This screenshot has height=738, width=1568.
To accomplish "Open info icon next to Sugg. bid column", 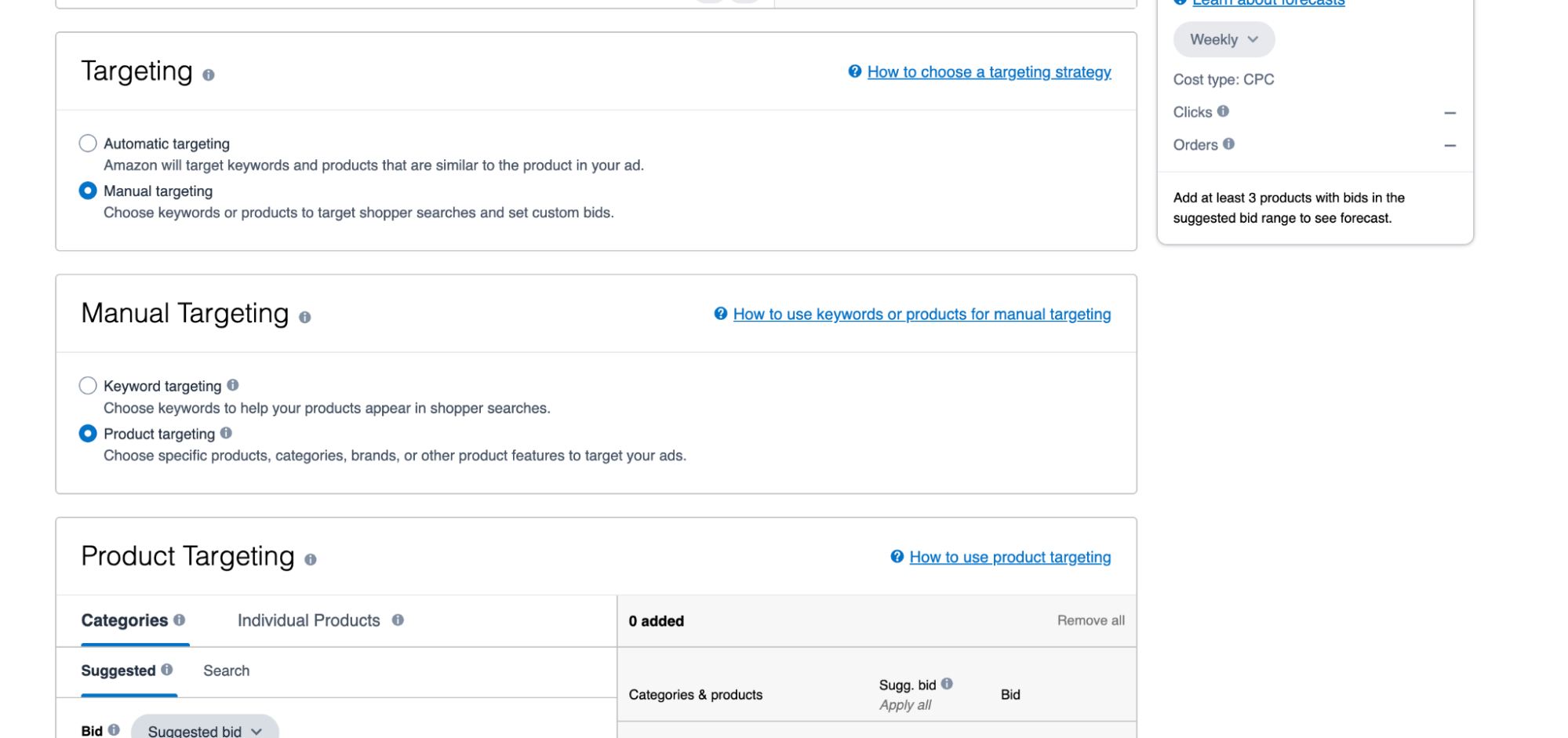I will pos(947,684).
